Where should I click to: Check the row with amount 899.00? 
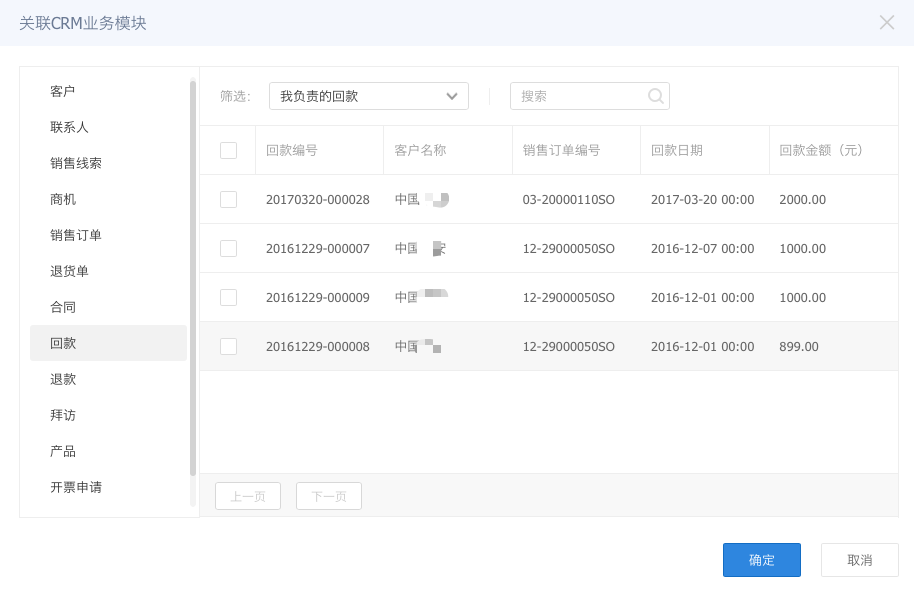[228, 346]
